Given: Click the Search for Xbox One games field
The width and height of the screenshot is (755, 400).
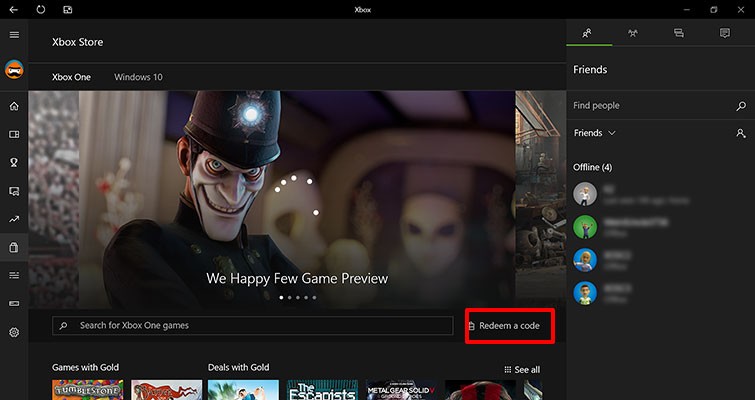Looking at the screenshot, I should [x=252, y=325].
